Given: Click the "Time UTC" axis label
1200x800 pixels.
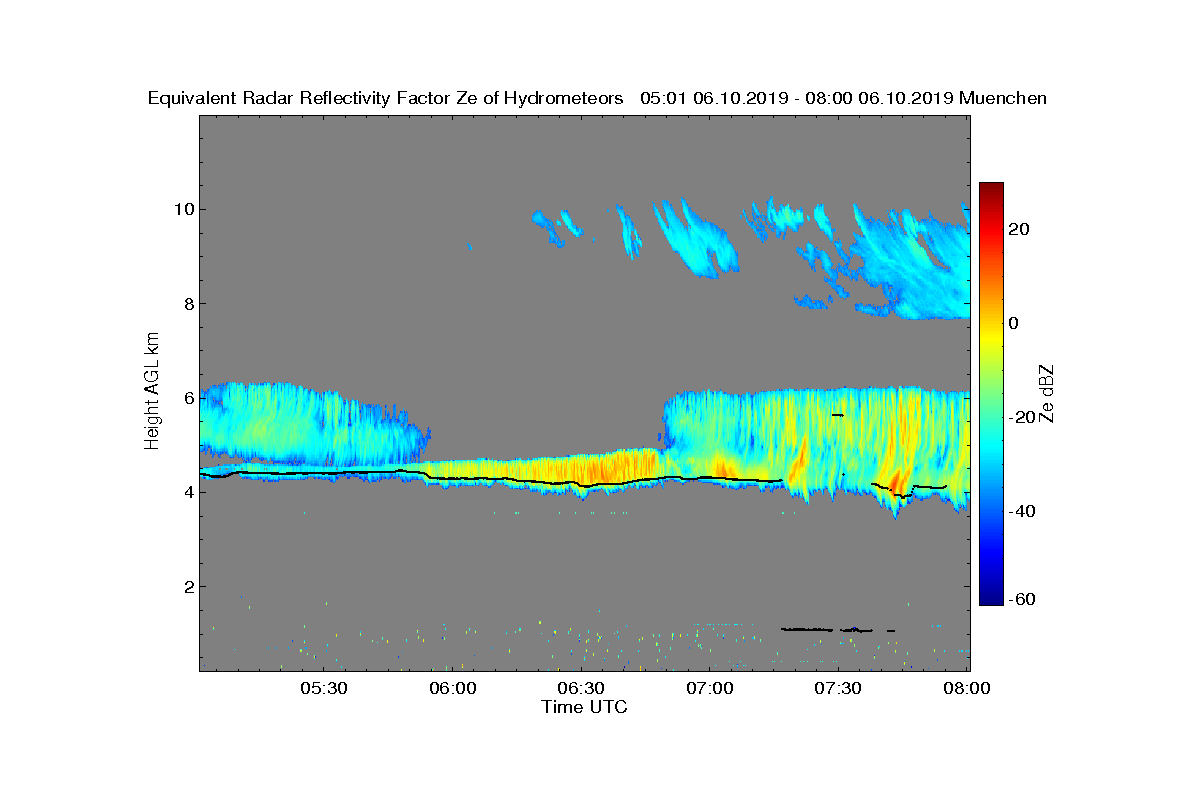Looking at the screenshot, I should [585, 707].
